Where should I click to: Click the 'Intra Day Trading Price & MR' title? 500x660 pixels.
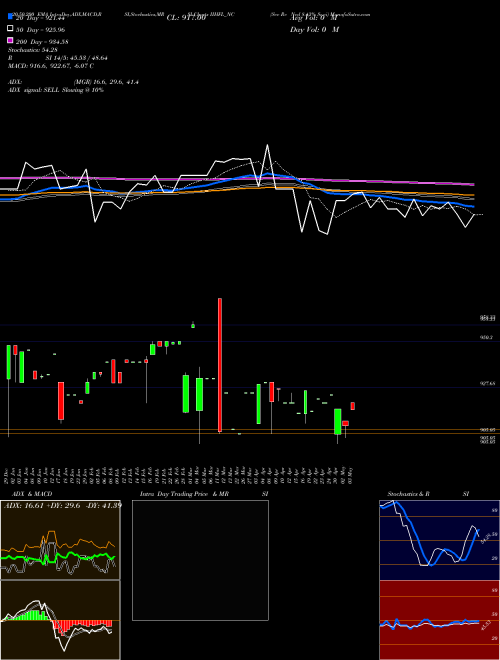(x=184, y=494)
